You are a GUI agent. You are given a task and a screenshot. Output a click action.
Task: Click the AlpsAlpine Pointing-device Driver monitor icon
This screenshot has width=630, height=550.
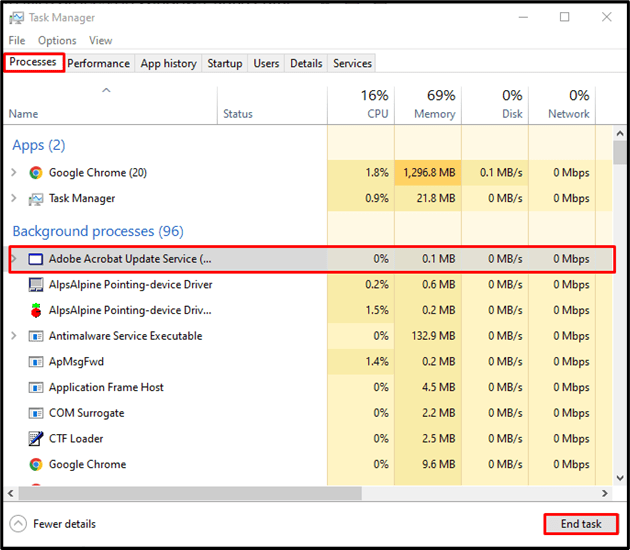[36, 285]
